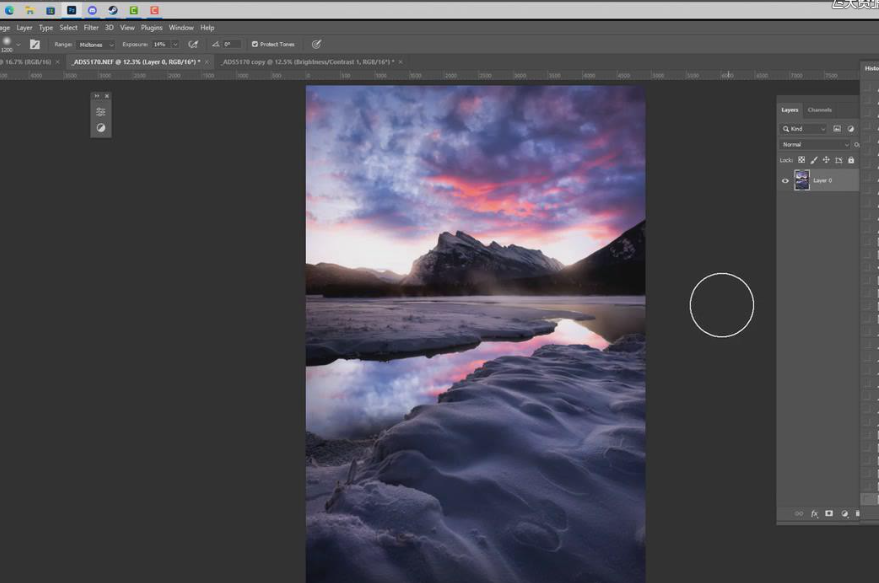Screen dimensions: 879x583
Task: Close the _ADS5170.NEF document tab
Action: coord(207,62)
